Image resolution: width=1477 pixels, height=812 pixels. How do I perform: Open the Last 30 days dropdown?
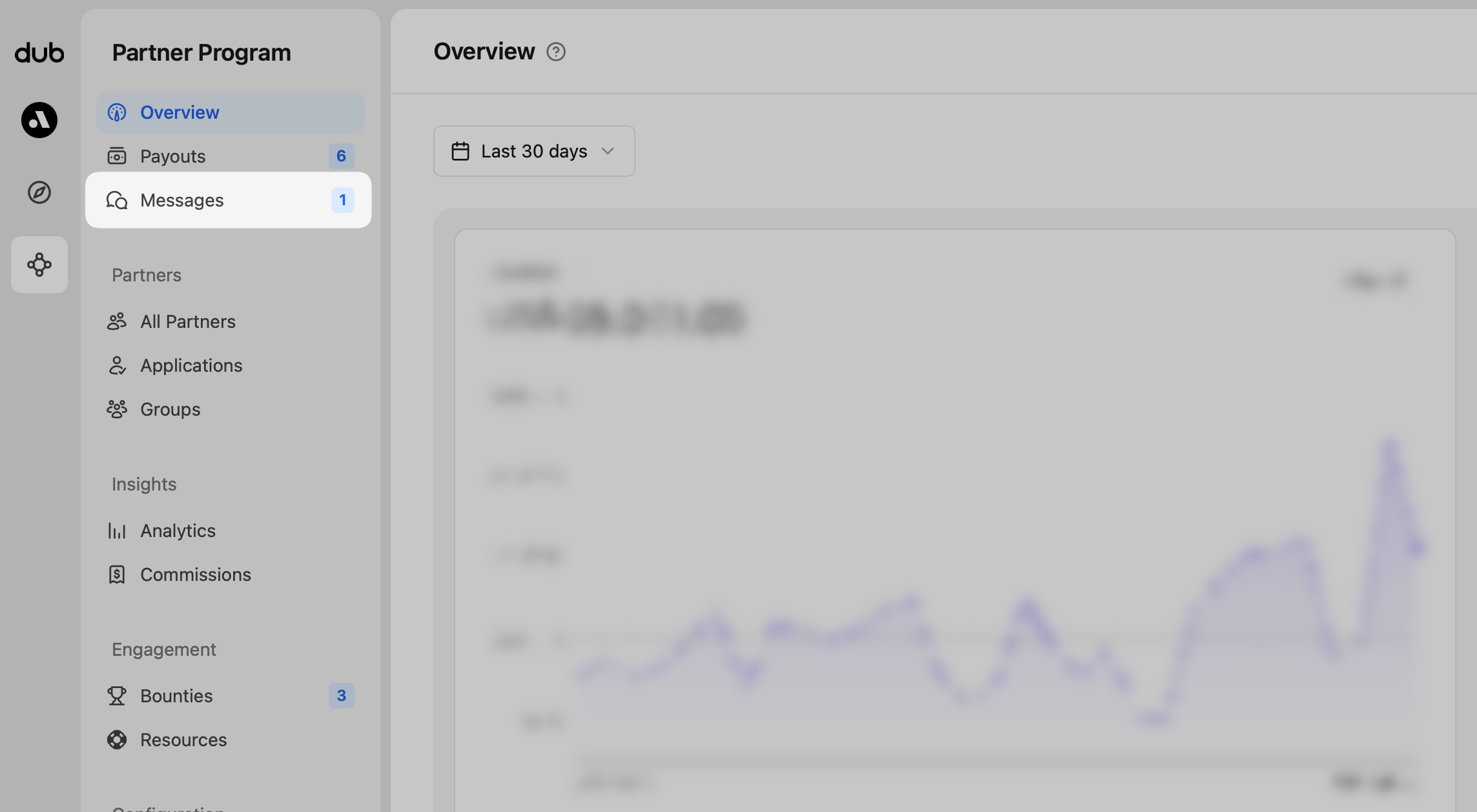(534, 151)
